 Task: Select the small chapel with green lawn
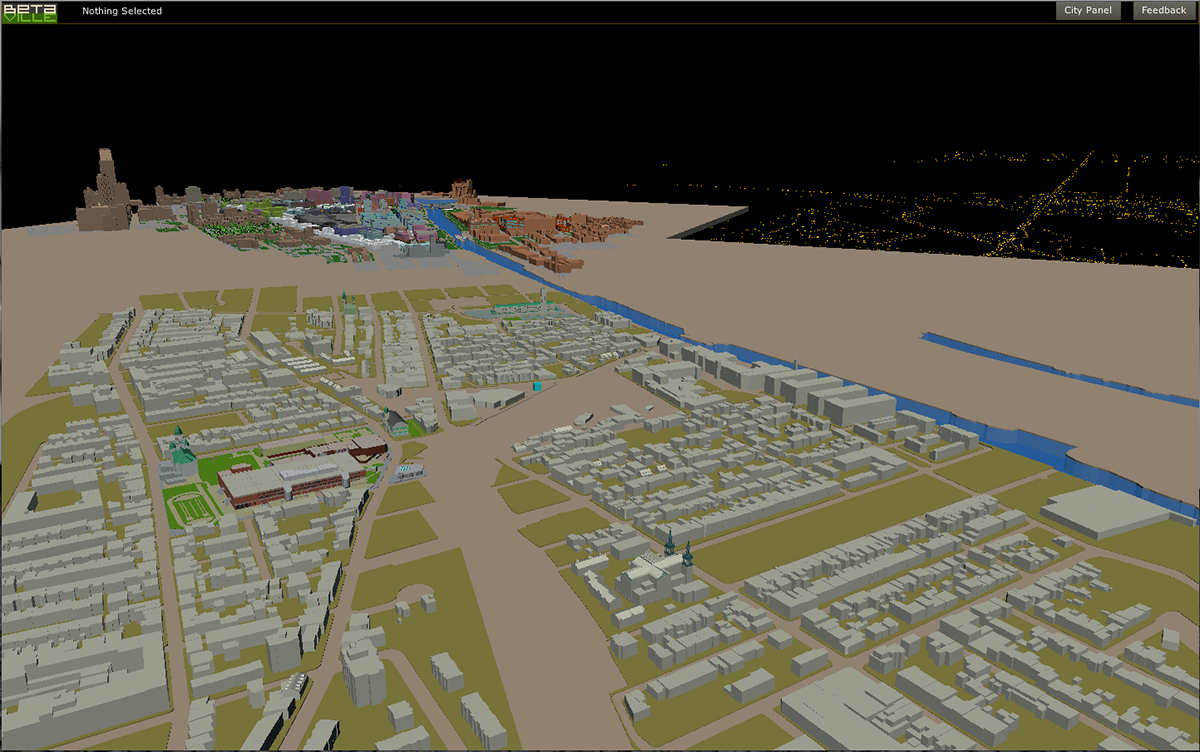point(397,421)
